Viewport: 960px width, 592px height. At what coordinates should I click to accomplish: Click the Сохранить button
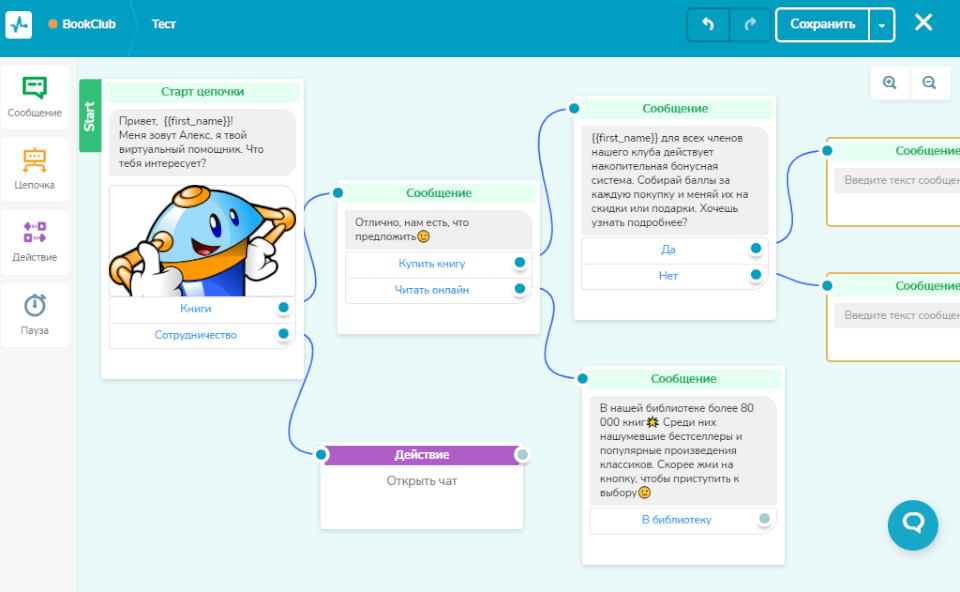click(822, 24)
